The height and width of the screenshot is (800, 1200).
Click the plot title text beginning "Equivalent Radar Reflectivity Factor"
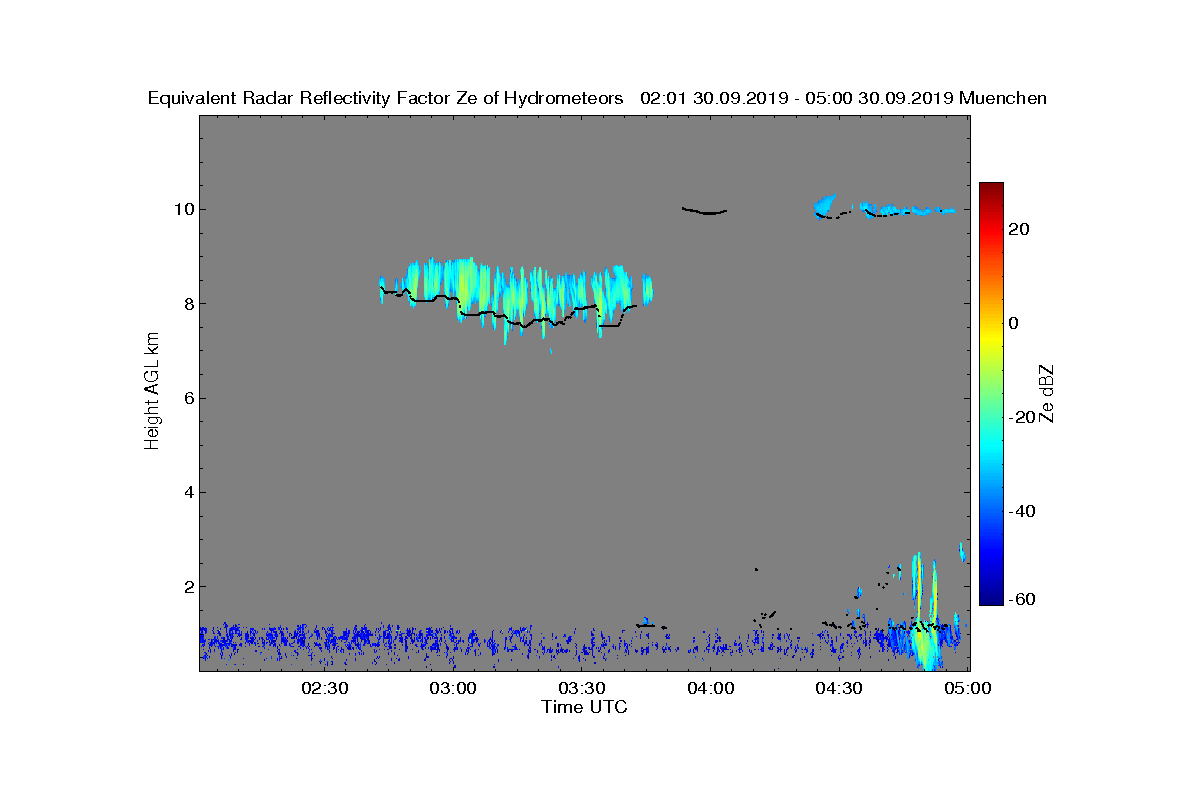click(597, 98)
